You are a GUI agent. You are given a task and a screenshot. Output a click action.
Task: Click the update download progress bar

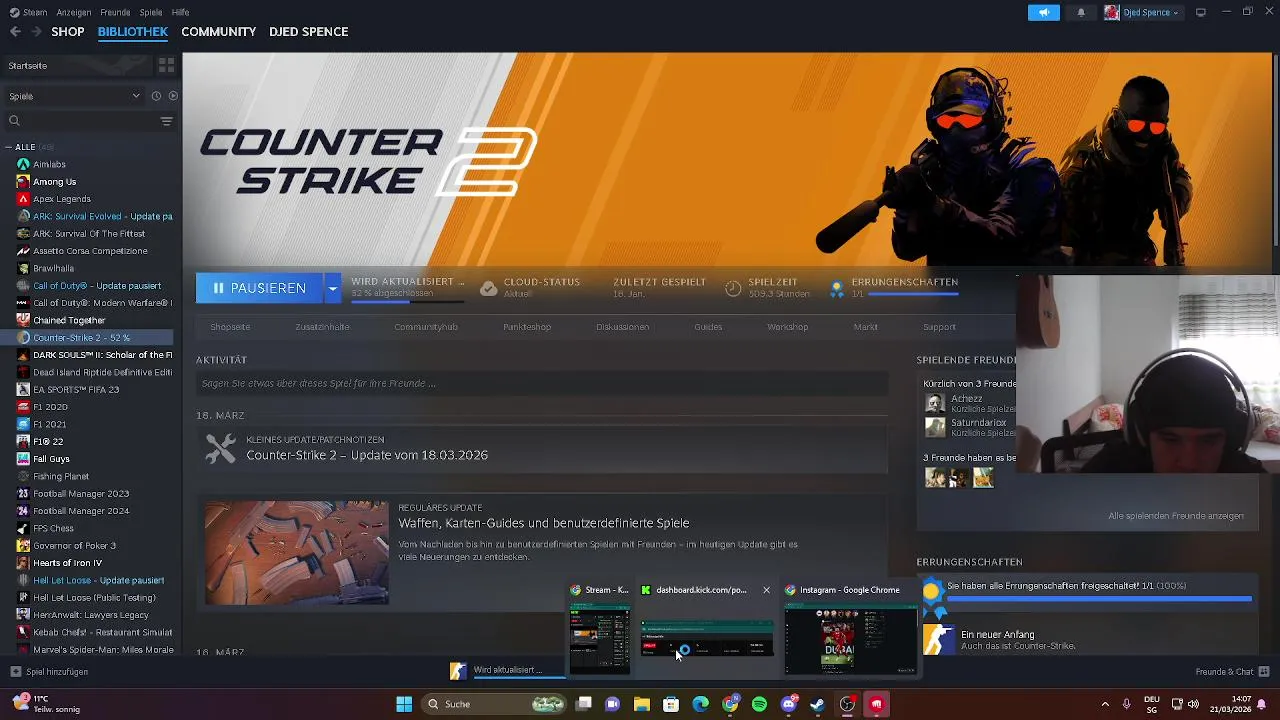pyautogui.click(x=408, y=300)
